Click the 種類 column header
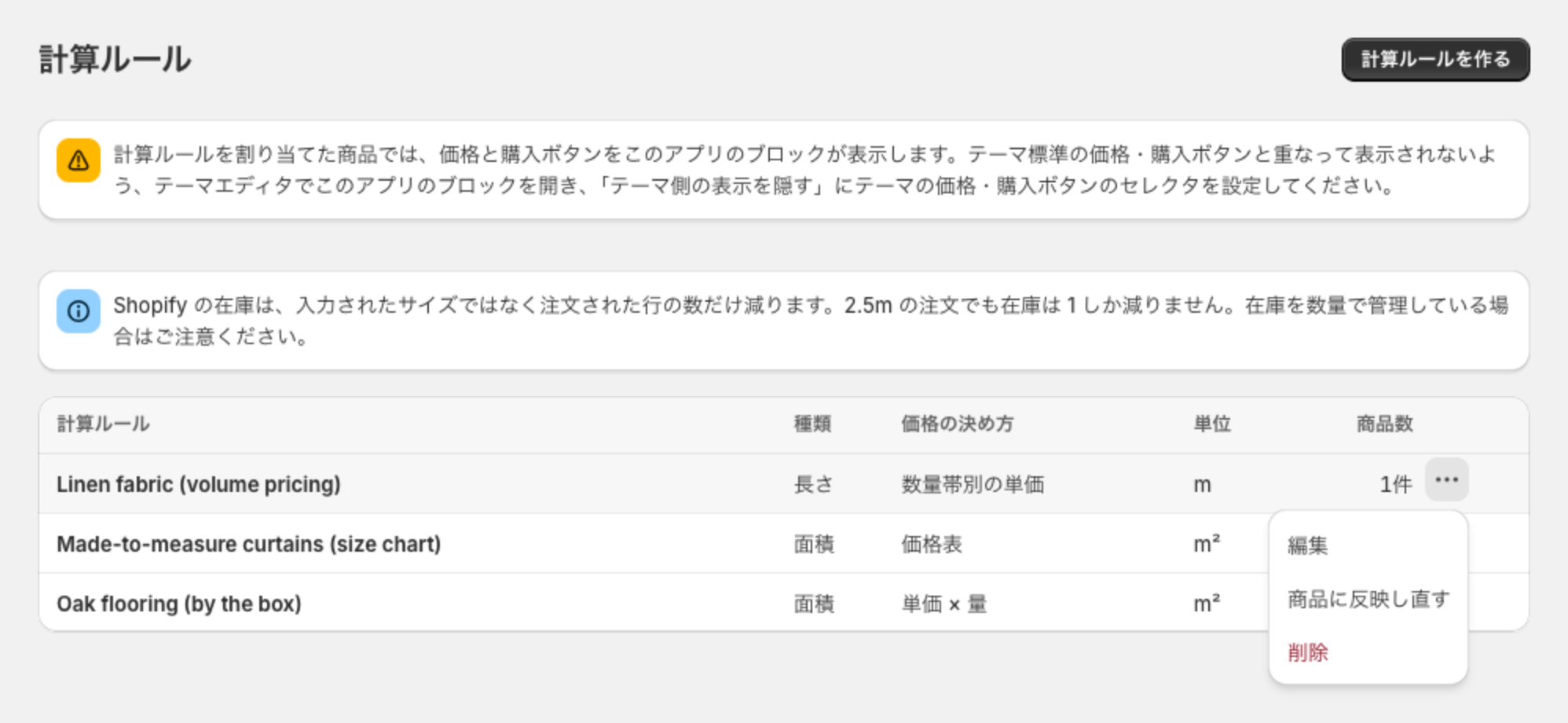The height and width of the screenshot is (723, 1568). [x=812, y=424]
